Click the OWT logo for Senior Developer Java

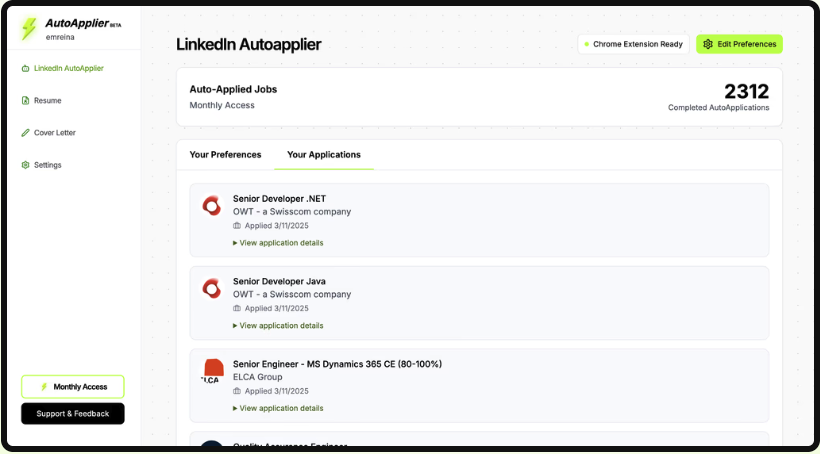[211, 289]
